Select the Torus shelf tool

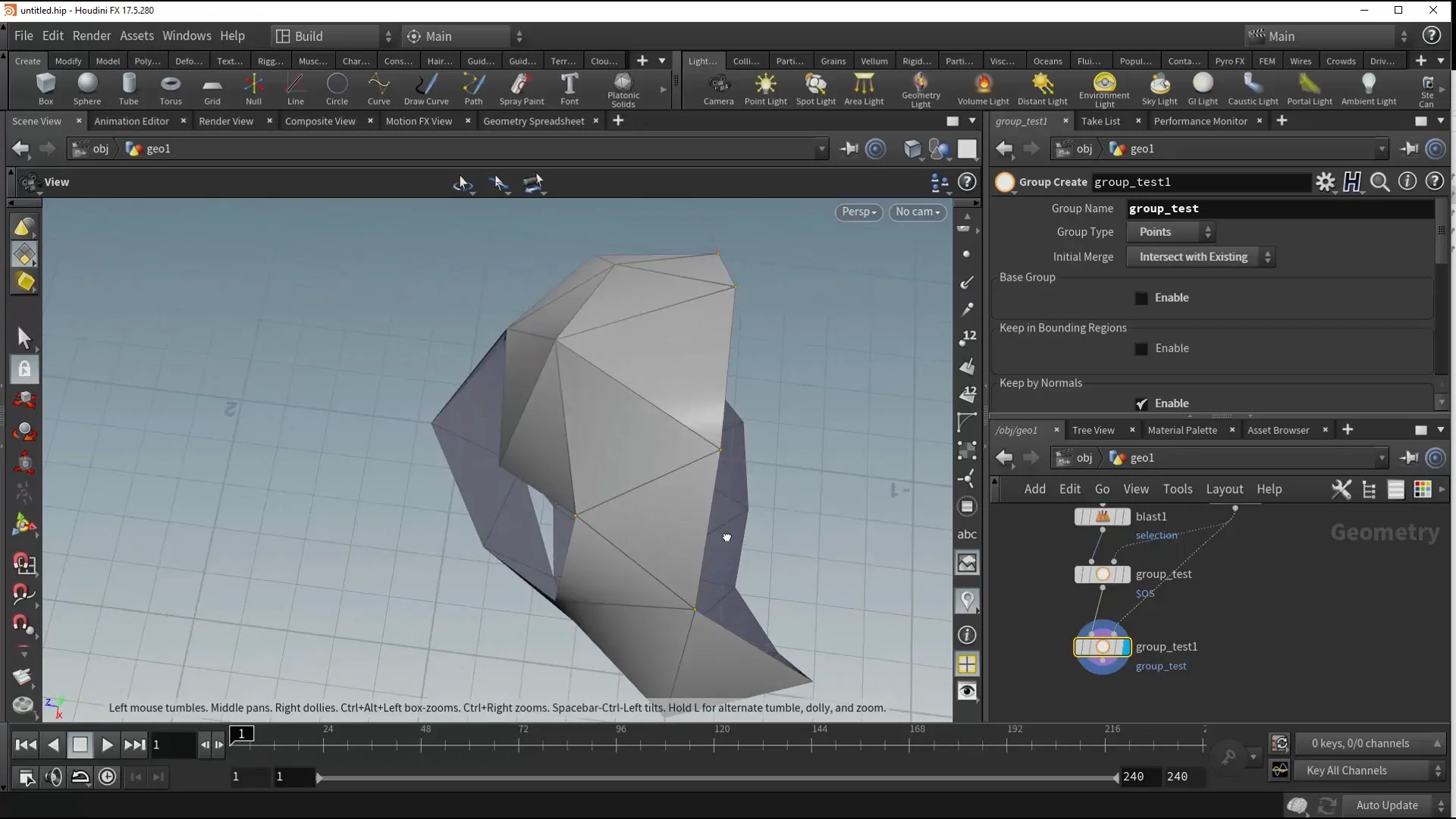(171, 89)
